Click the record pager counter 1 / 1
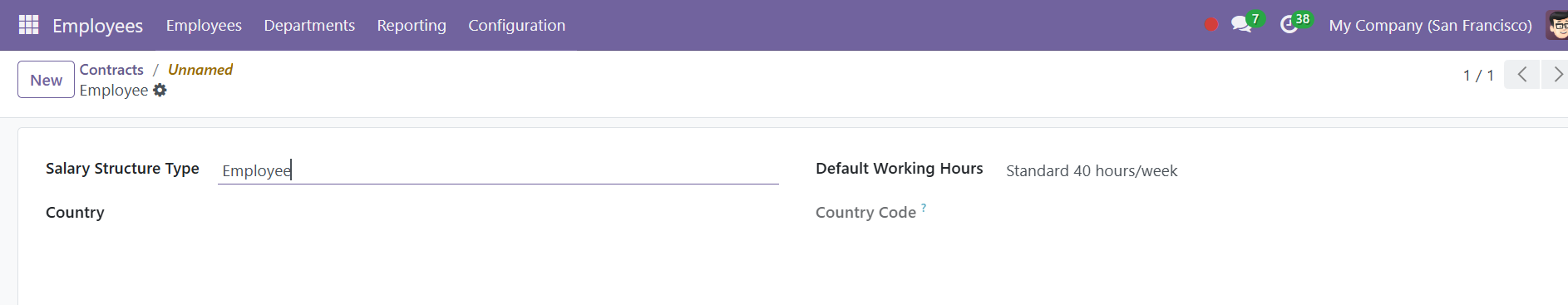Image resolution: width=1568 pixels, height=305 pixels. pyautogui.click(x=1478, y=75)
